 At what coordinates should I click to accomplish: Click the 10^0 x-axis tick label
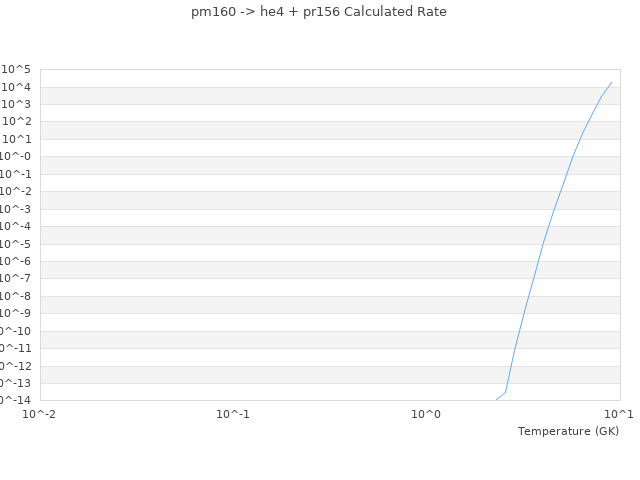[x=426, y=413]
